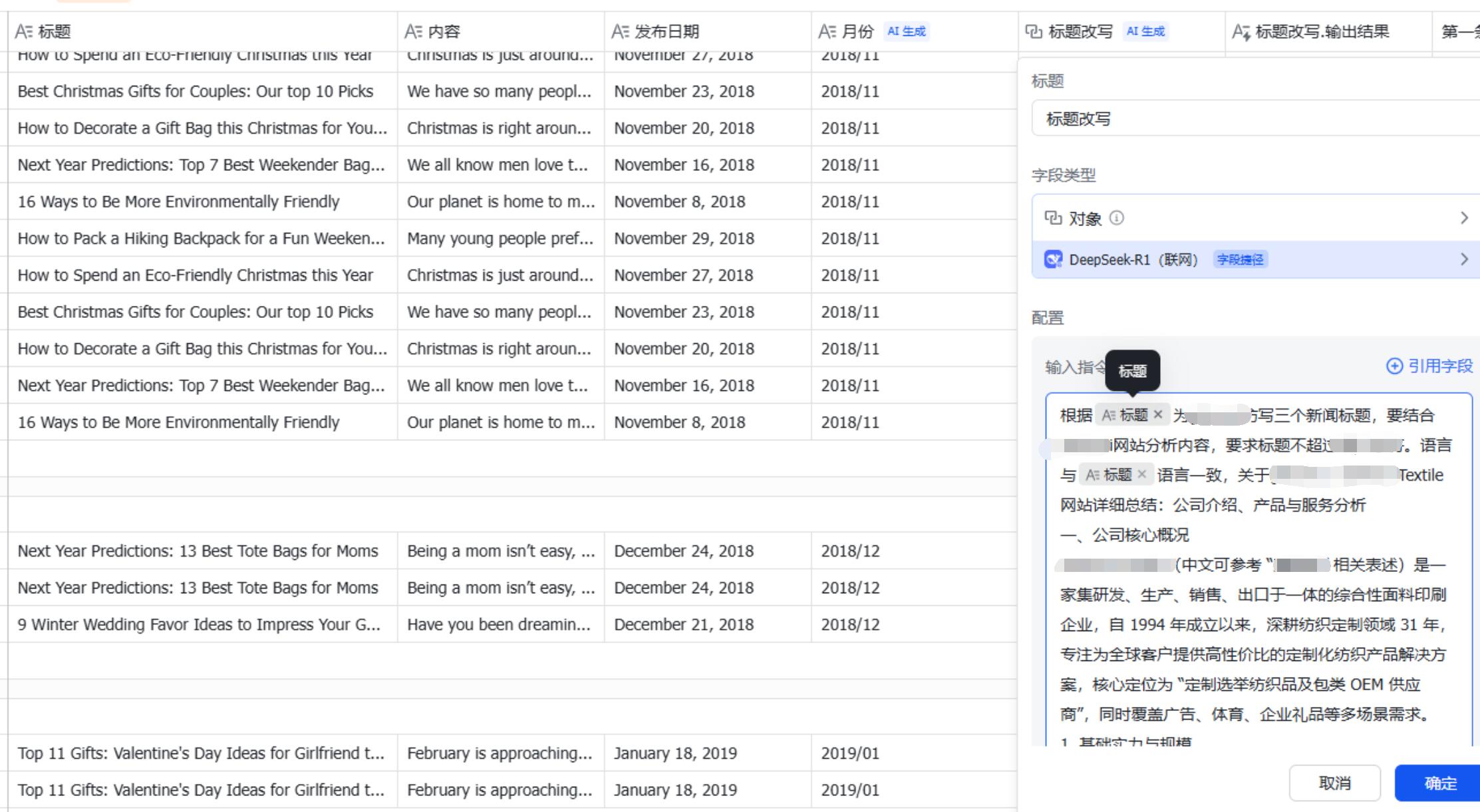This screenshot has height=812, width=1480.
Task: Click the DeepSeek-R1 model logo icon
Action: (1053, 259)
